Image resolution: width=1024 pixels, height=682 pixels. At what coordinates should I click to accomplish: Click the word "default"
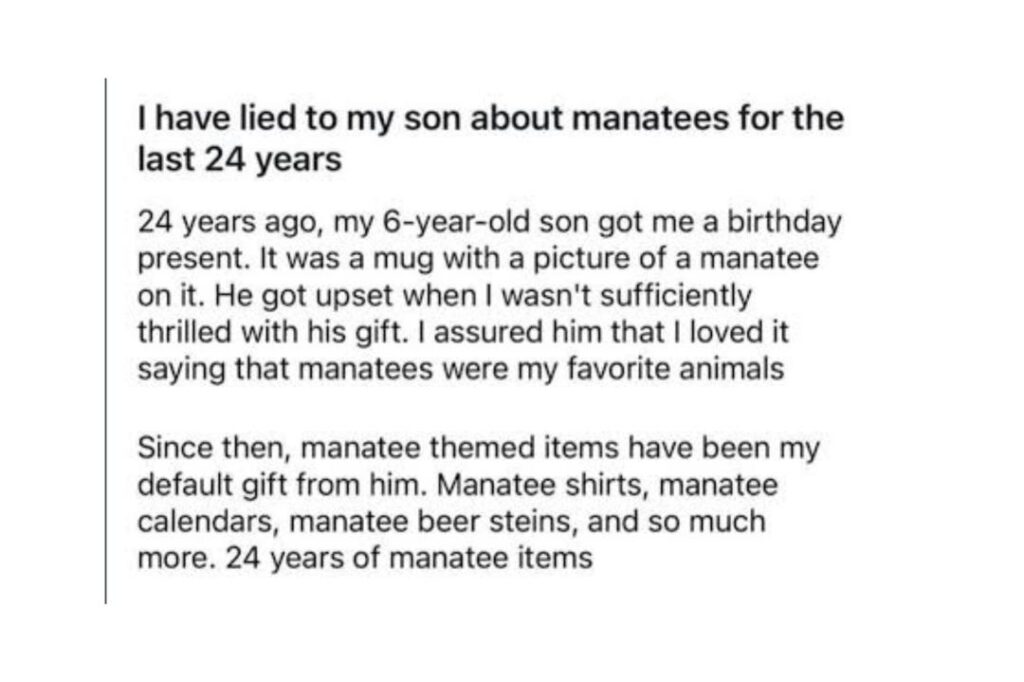click(x=173, y=485)
